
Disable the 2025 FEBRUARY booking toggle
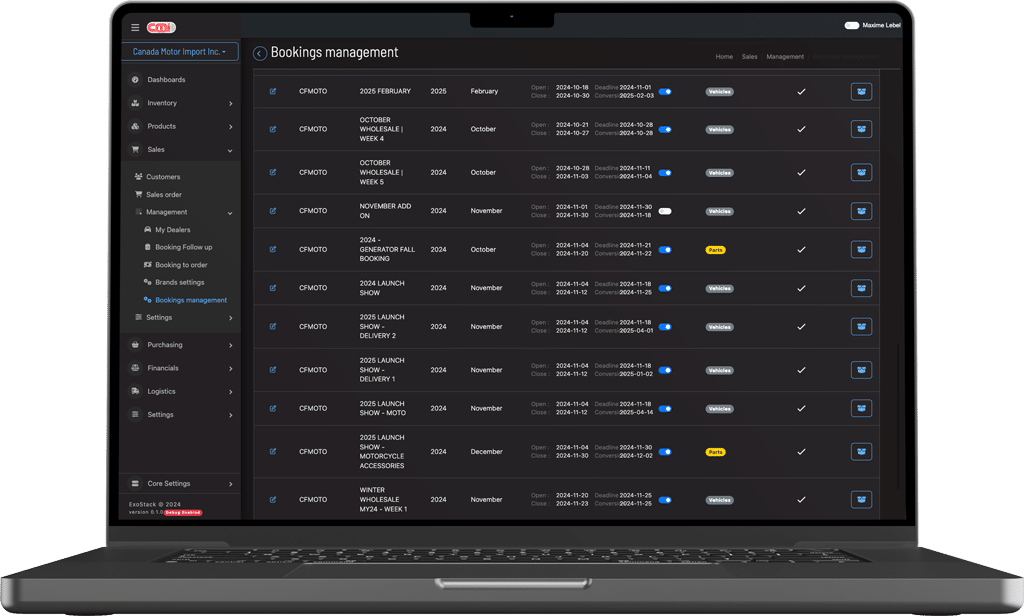665,91
